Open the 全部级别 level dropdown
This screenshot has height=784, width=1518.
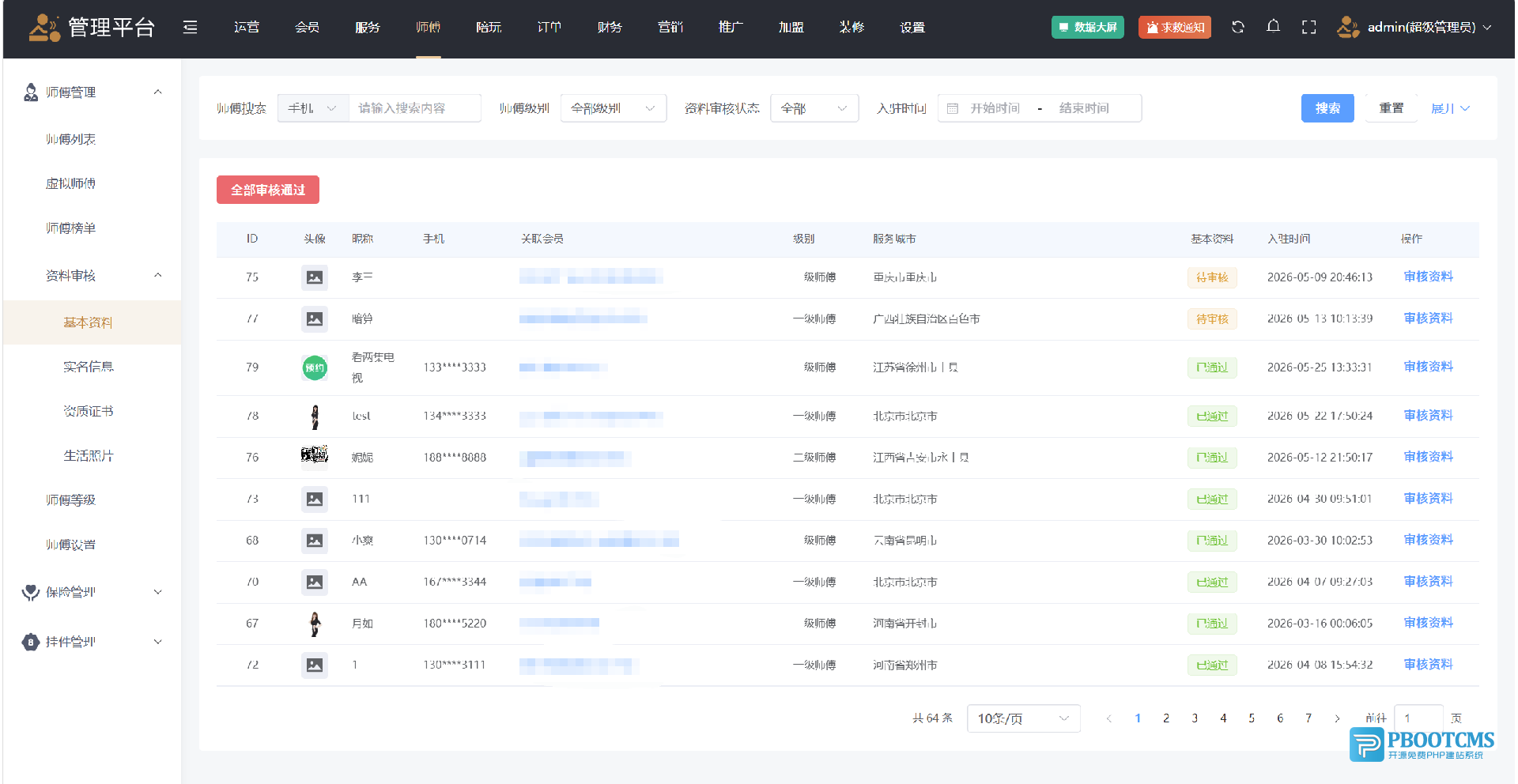pos(614,108)
